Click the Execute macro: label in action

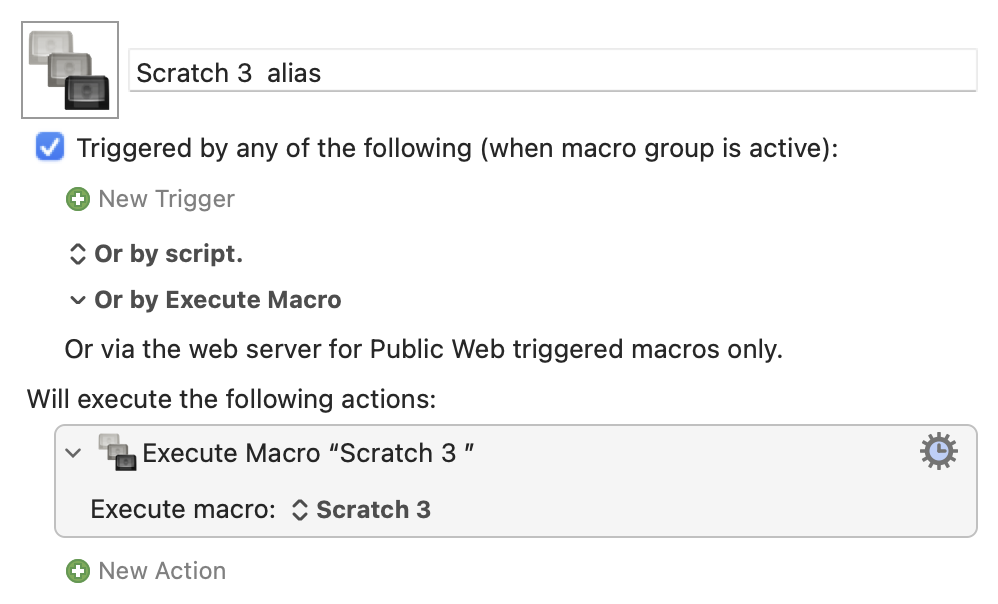tap(183, 509)
